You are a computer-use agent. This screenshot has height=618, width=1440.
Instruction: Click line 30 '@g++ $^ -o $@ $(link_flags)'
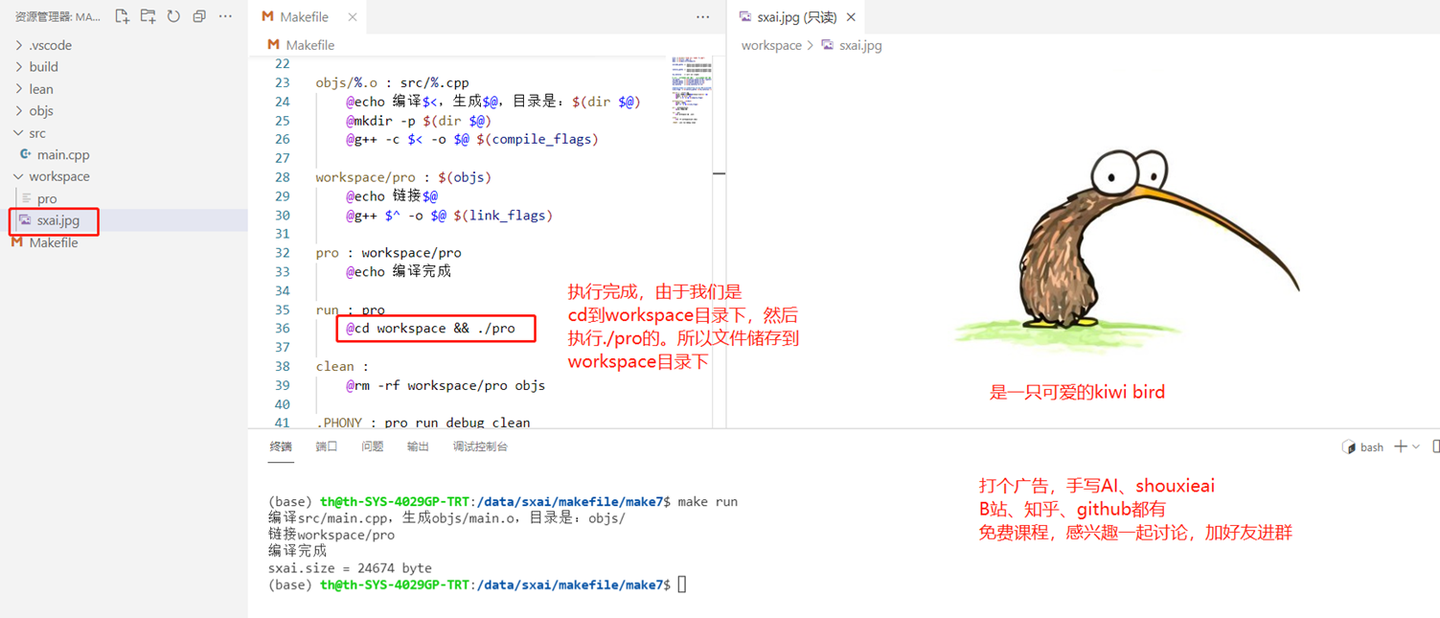[x=449, y=215]
